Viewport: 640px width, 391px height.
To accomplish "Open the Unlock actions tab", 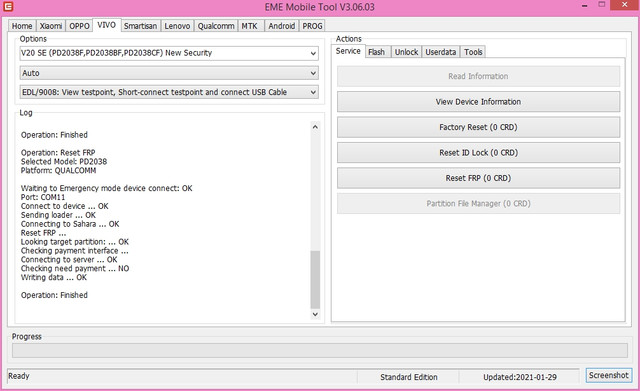I will click(x=406, y=52).
